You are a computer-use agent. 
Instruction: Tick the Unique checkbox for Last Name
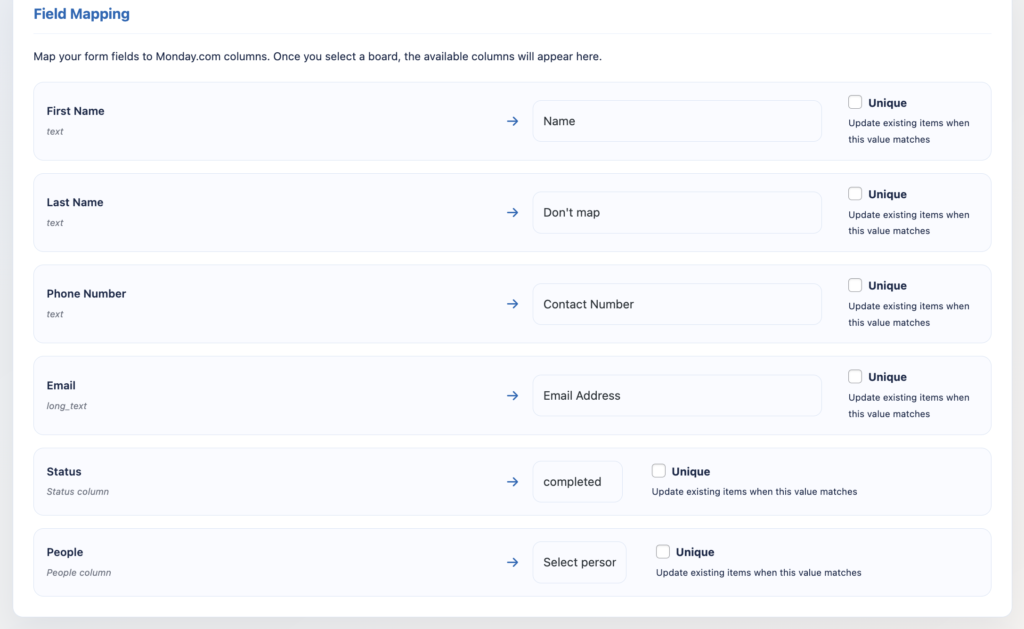[x=855, y=194]
